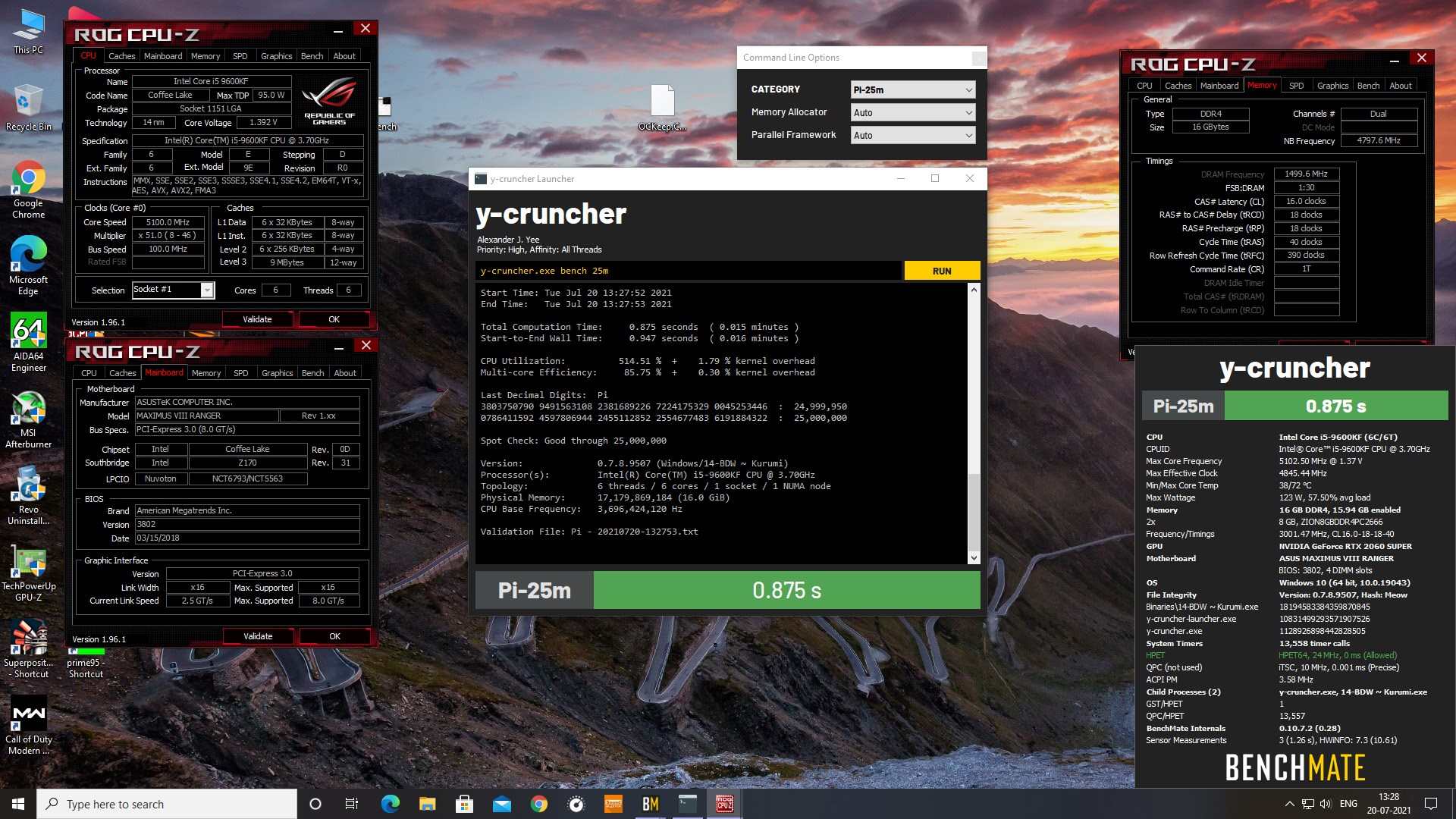1456x819 pixels.
Task: Open the Socket #1 selection dropdown
Action: pyautogui.click(x=174, y=290)
